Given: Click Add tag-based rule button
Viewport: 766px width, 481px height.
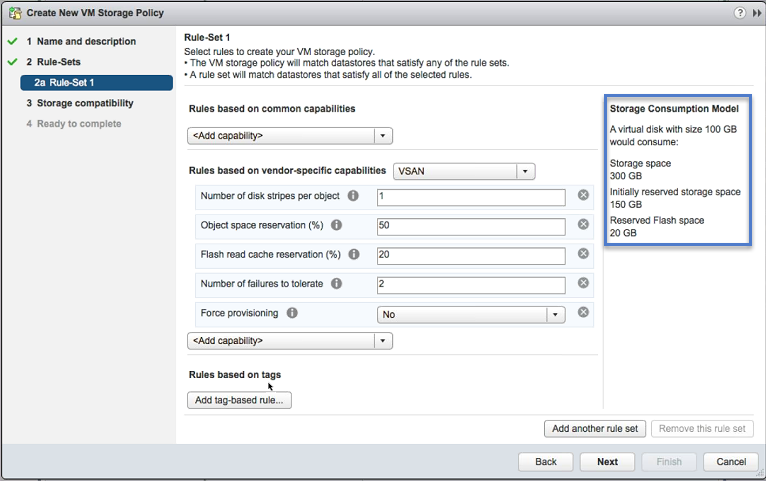Looking at the screenshot, I should pyautogui.click(x=239, y=400).
